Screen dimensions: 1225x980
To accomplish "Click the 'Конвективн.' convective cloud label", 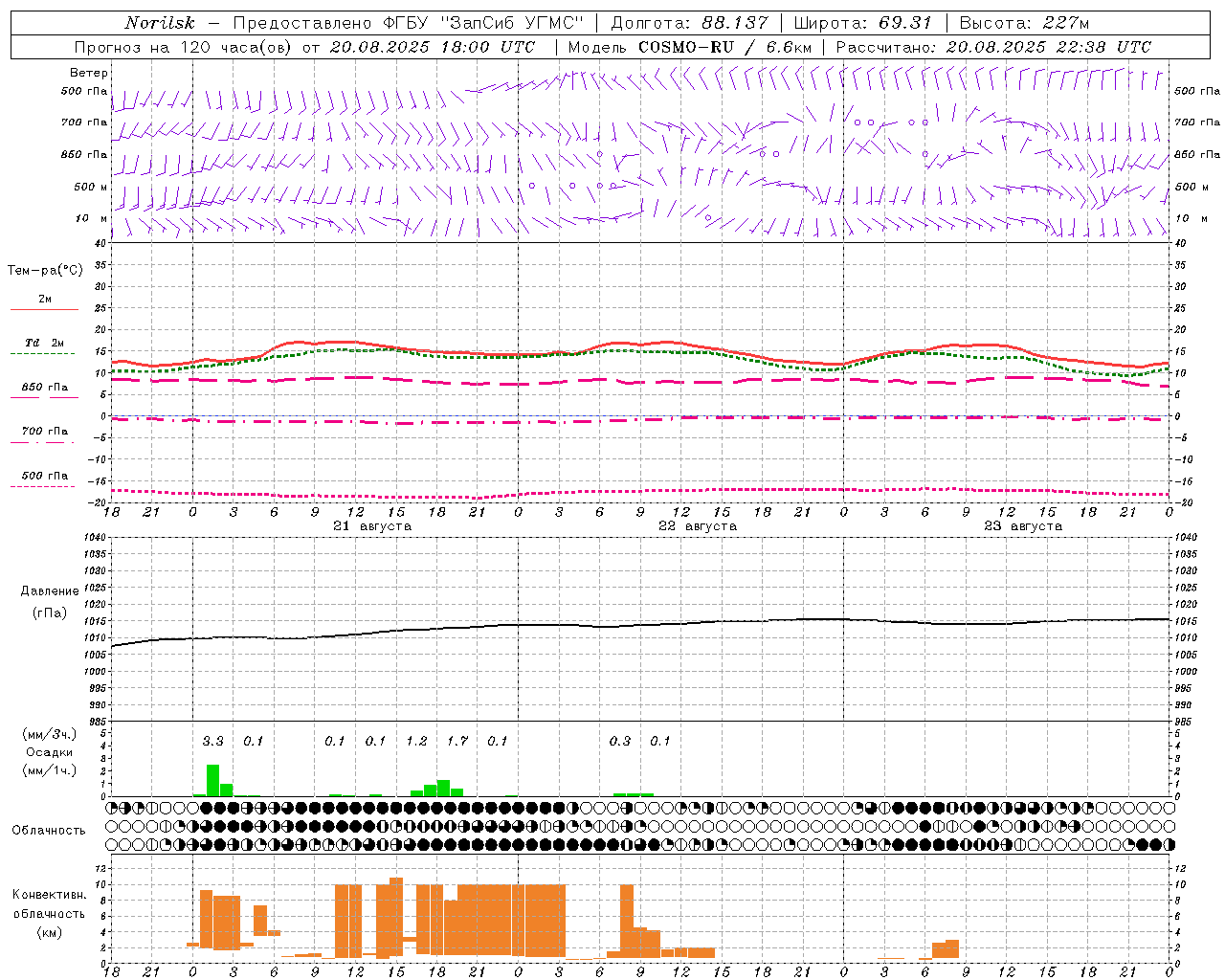I will coord(50,895).
